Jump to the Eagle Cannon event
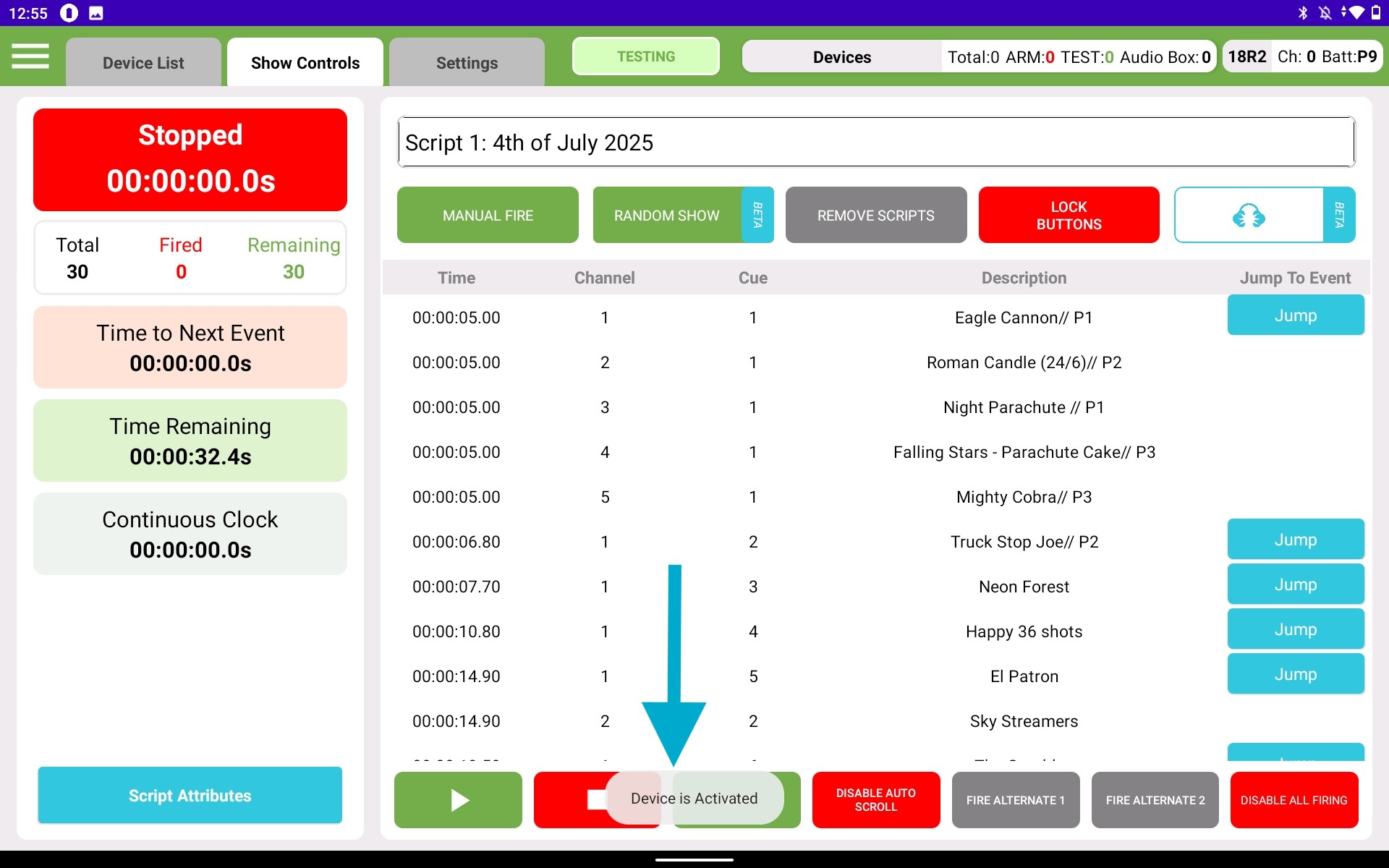Image resolution: width=1389 pixels, height=868 pixels. [x=1295, y=315]
